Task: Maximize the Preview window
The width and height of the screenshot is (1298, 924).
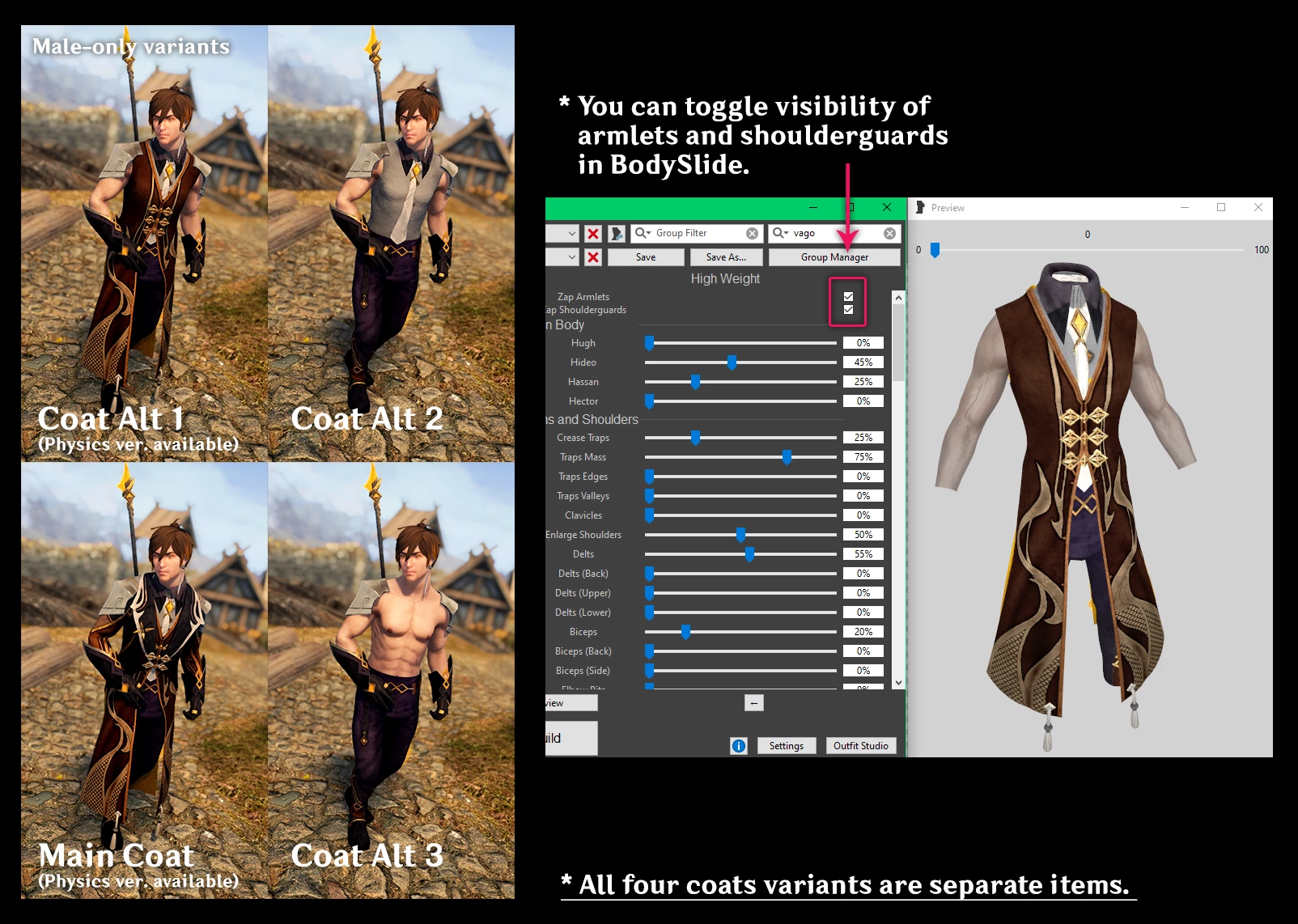Action: point(1221,208)
